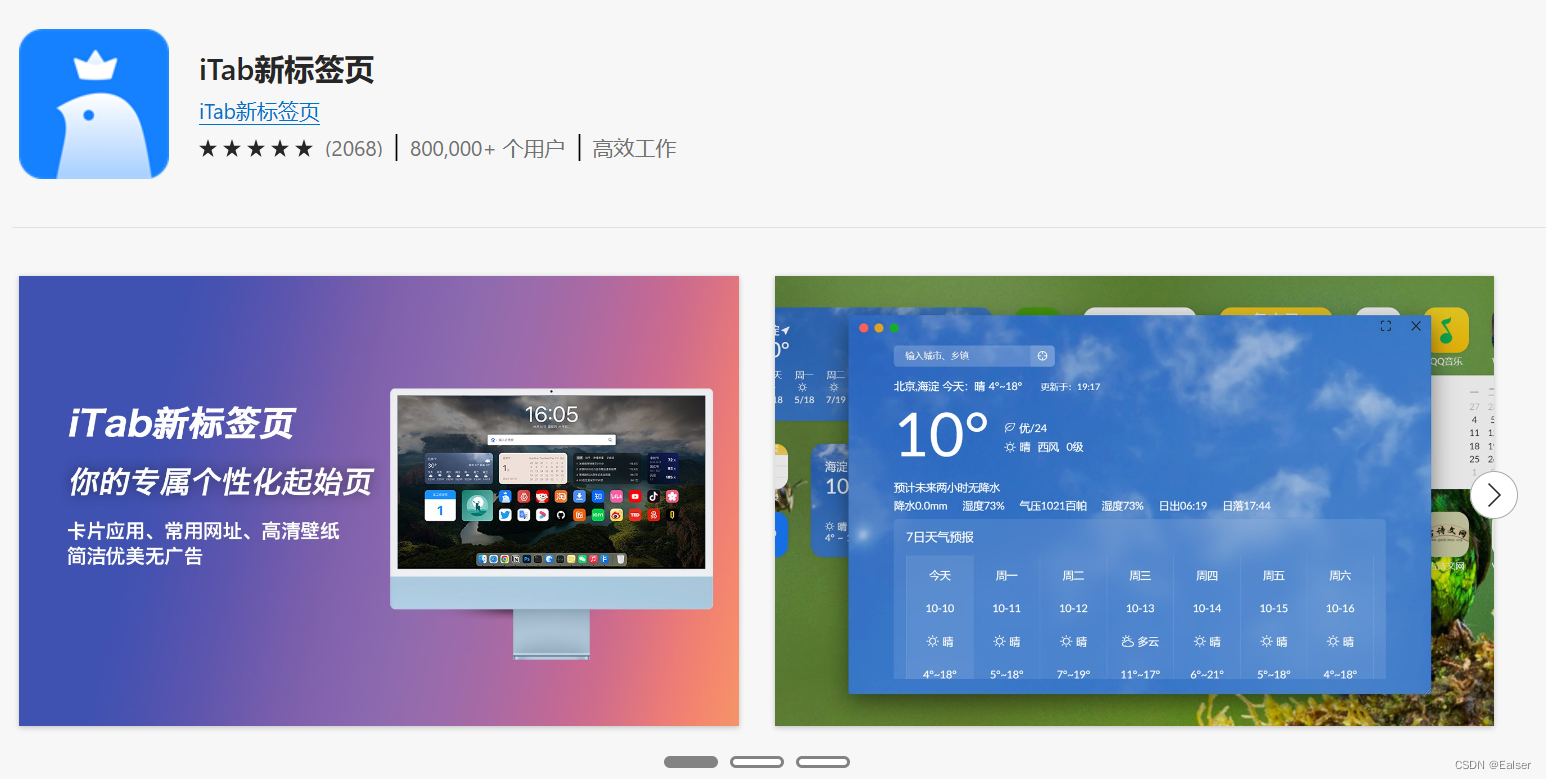Click the 气压1021百帕 pressure value

pos(1053,506)
